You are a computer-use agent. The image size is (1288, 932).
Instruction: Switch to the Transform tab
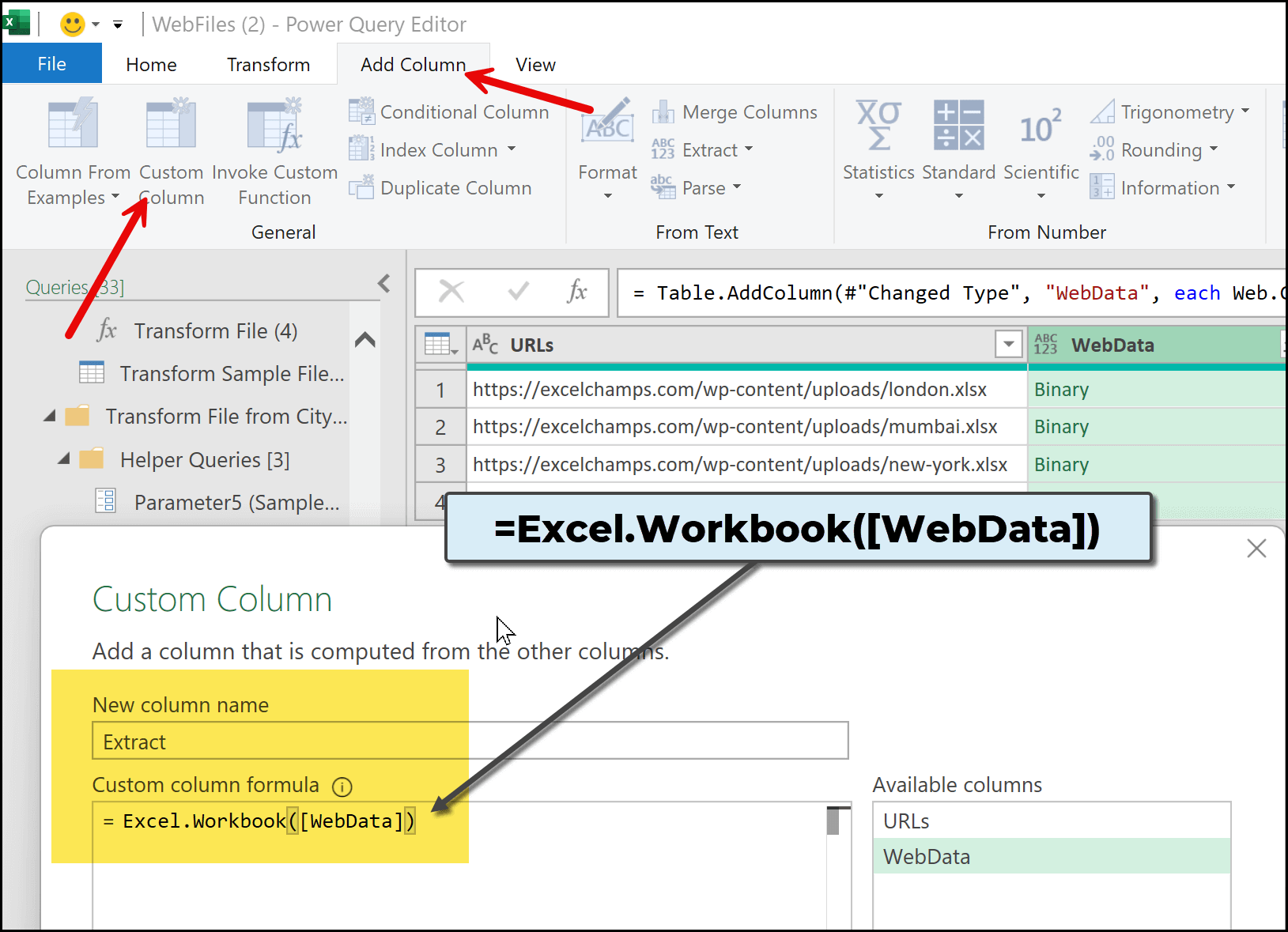point(268,65)
